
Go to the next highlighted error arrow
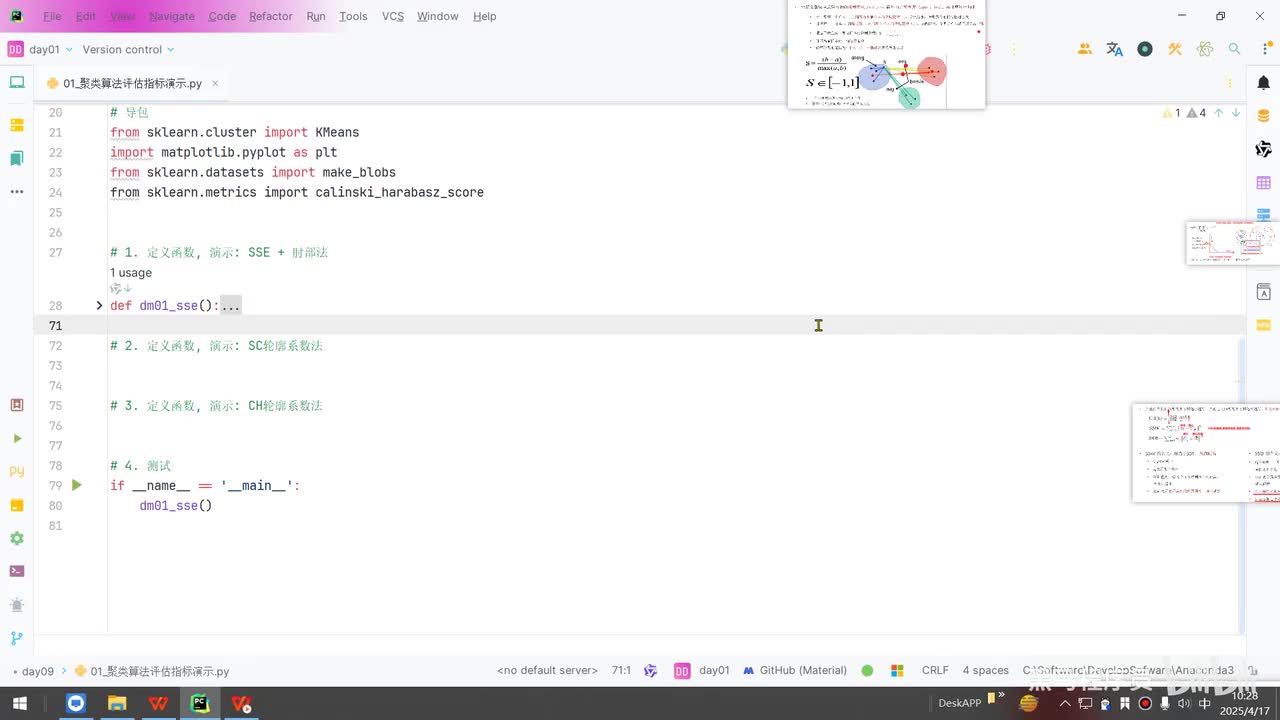(x=1236, y=113)
